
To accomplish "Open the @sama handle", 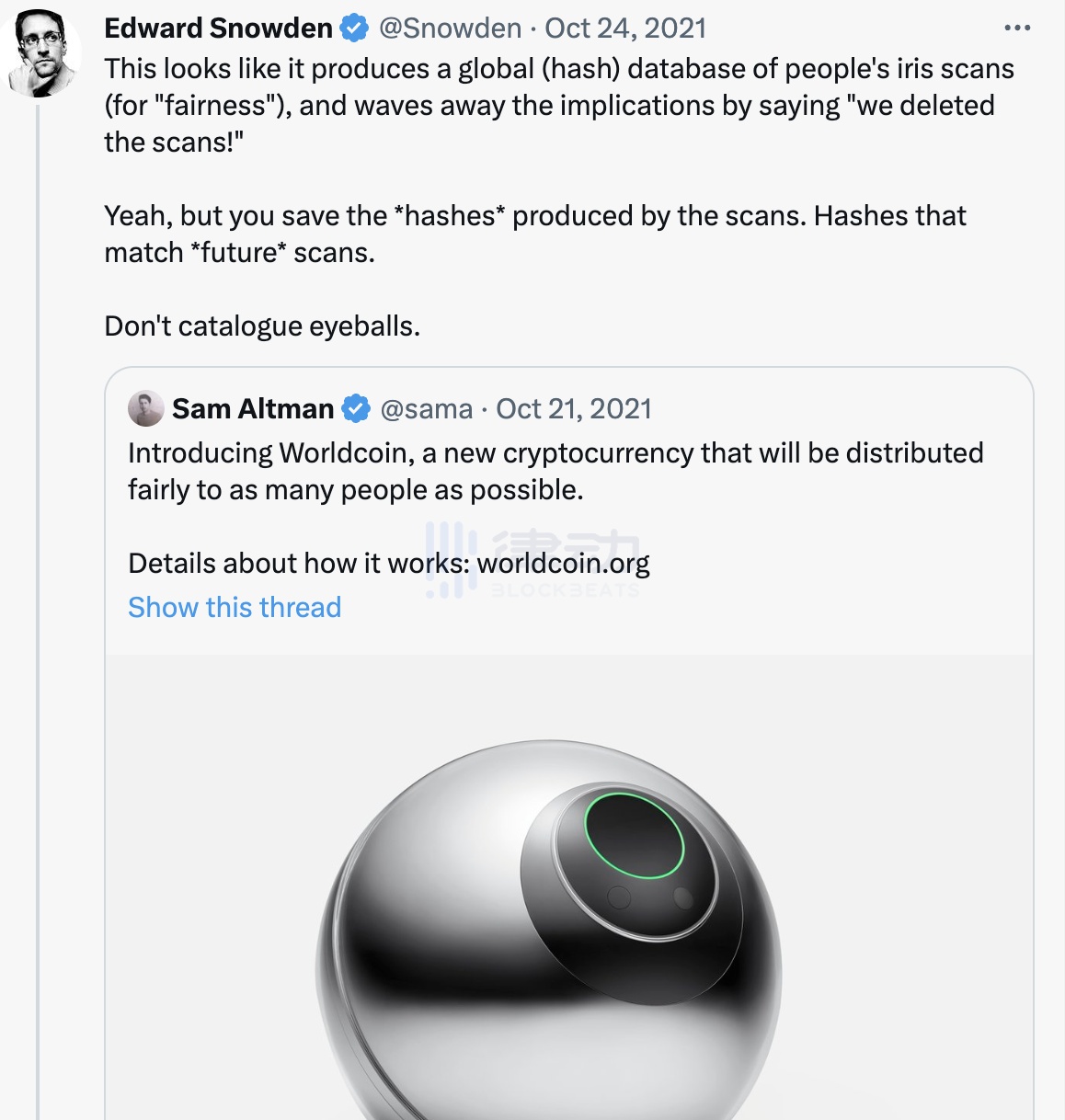I will click(x=427, y=408).
